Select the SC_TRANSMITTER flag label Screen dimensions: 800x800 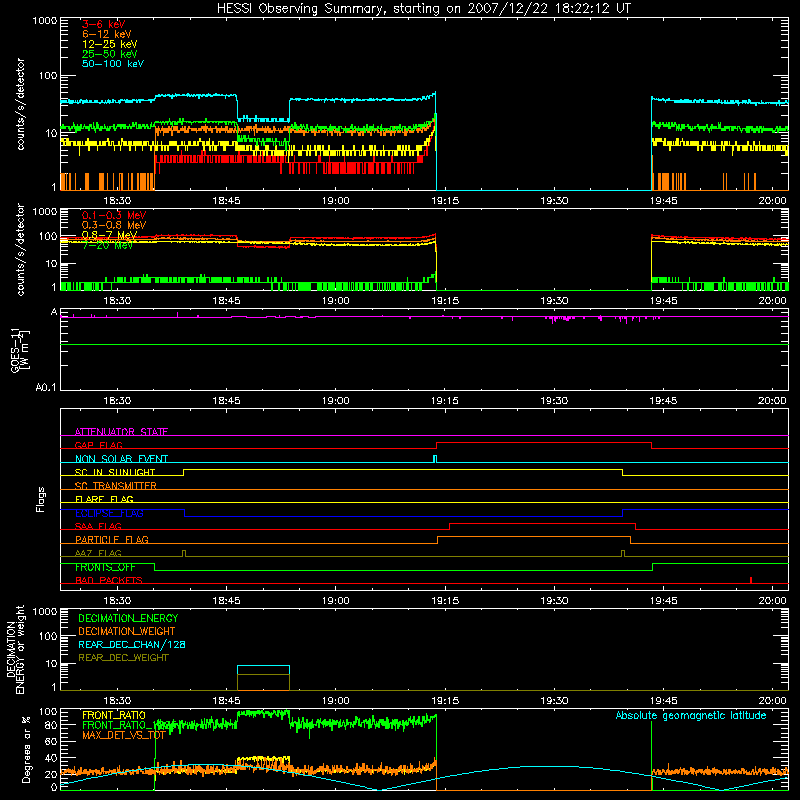[116, 485]
